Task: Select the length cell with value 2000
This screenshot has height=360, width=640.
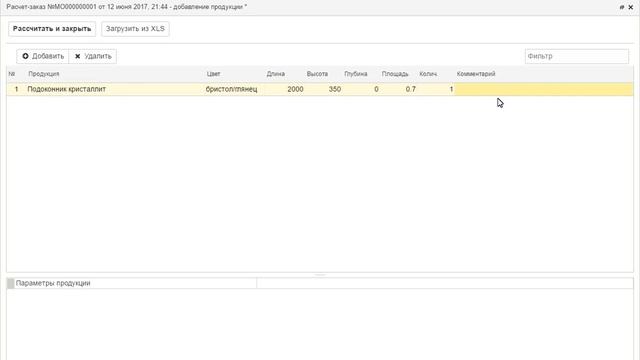Action: pyautogui.click(x=285, y=89)
